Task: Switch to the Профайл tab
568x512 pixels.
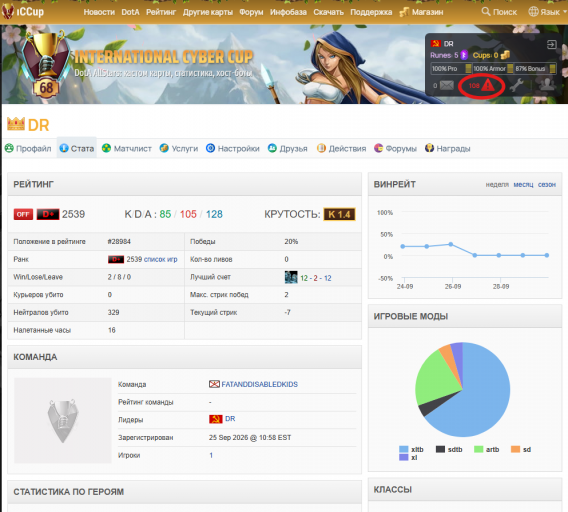Action: click(28, 149)
